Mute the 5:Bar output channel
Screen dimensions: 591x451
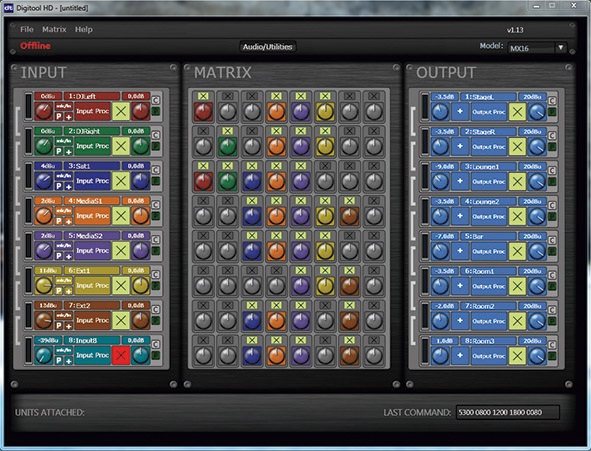point(518,251)
